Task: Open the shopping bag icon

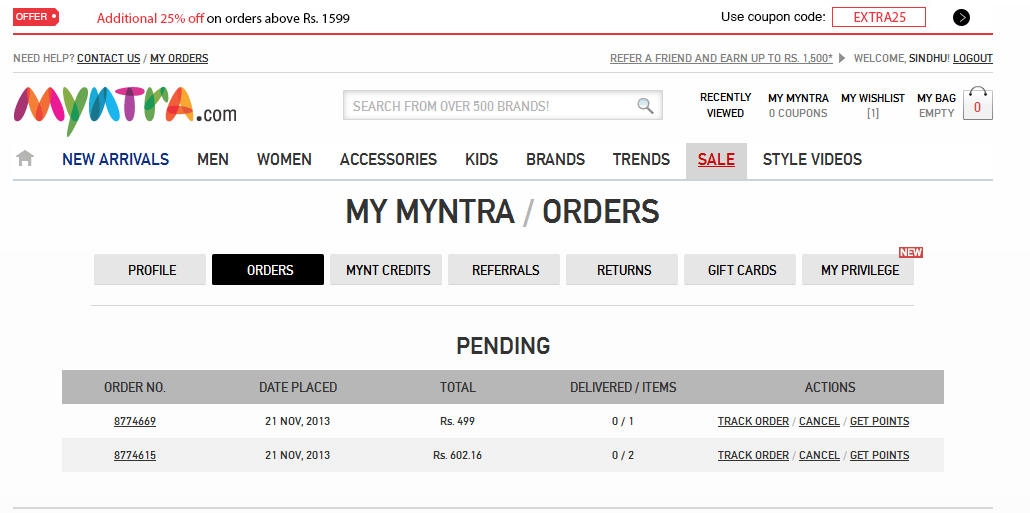Action: pos(977,104)
